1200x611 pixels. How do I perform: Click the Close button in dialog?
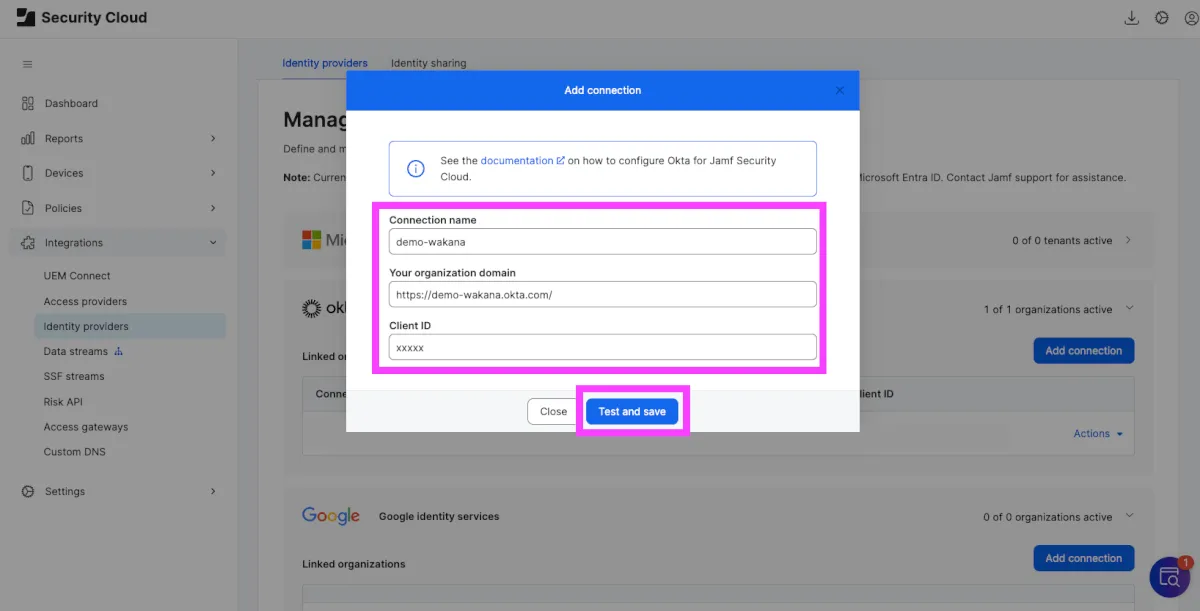[x=553, y=411]
